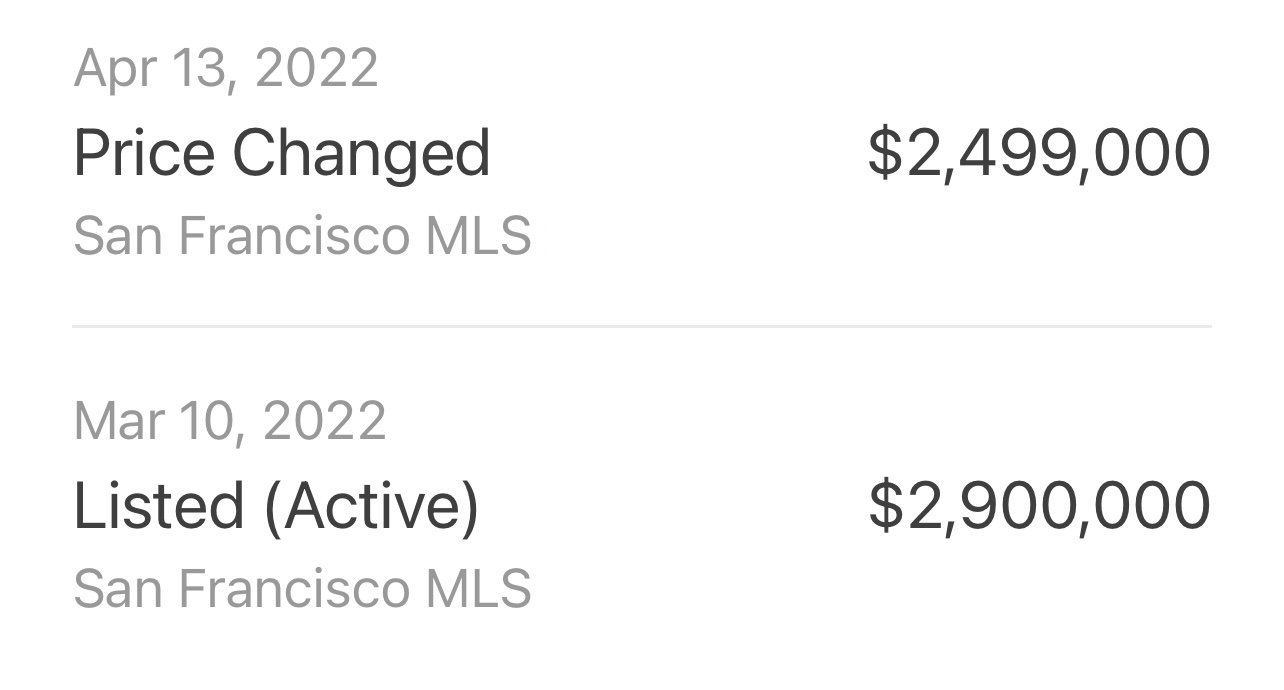Click the dollar sign of $2,499,000
The width and height of the screenshot is (1284, 690).
click(884, 154)
